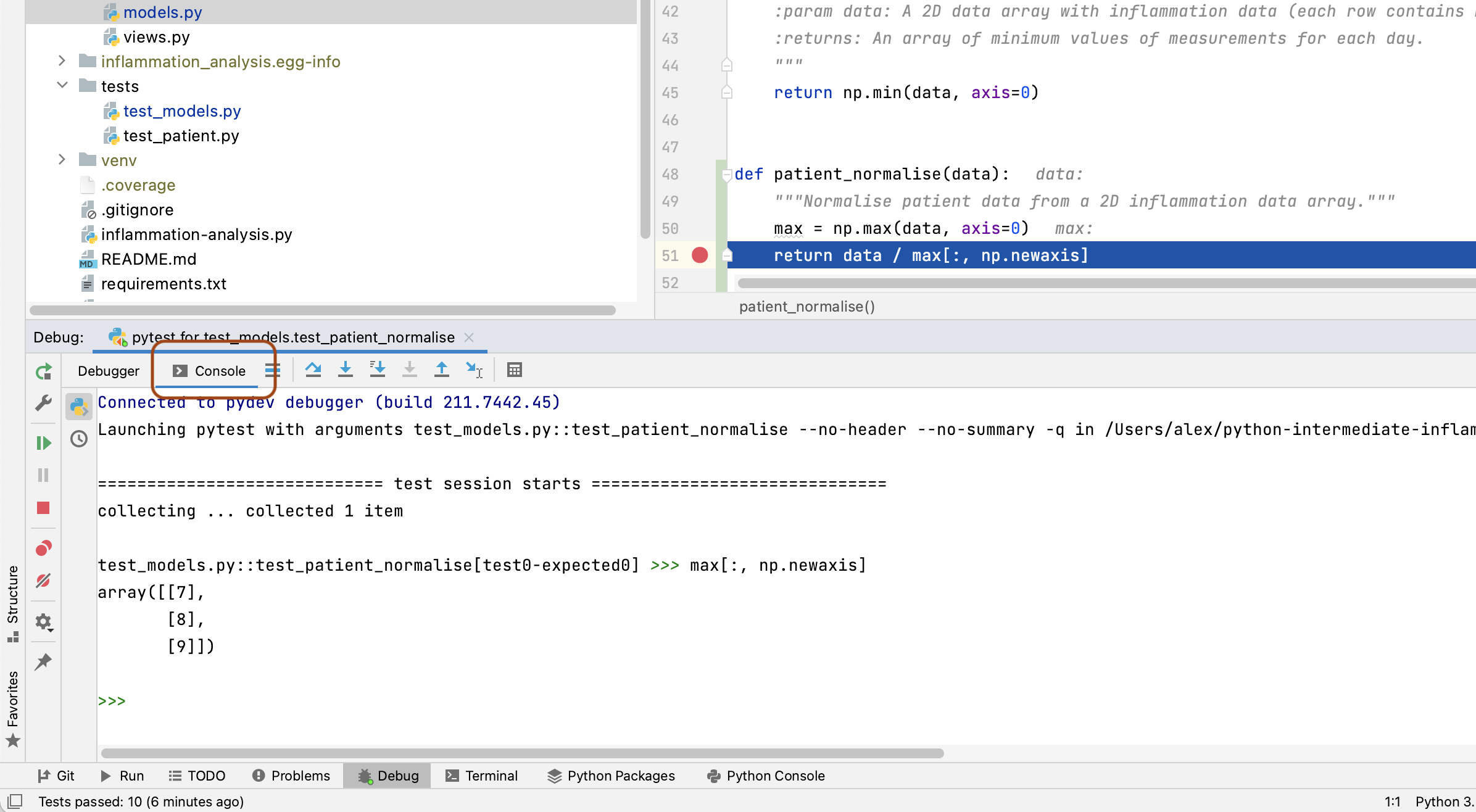The height and width of the screenshot is (812, 1476).
Task: Step over the current line
Action: point(313,369)
